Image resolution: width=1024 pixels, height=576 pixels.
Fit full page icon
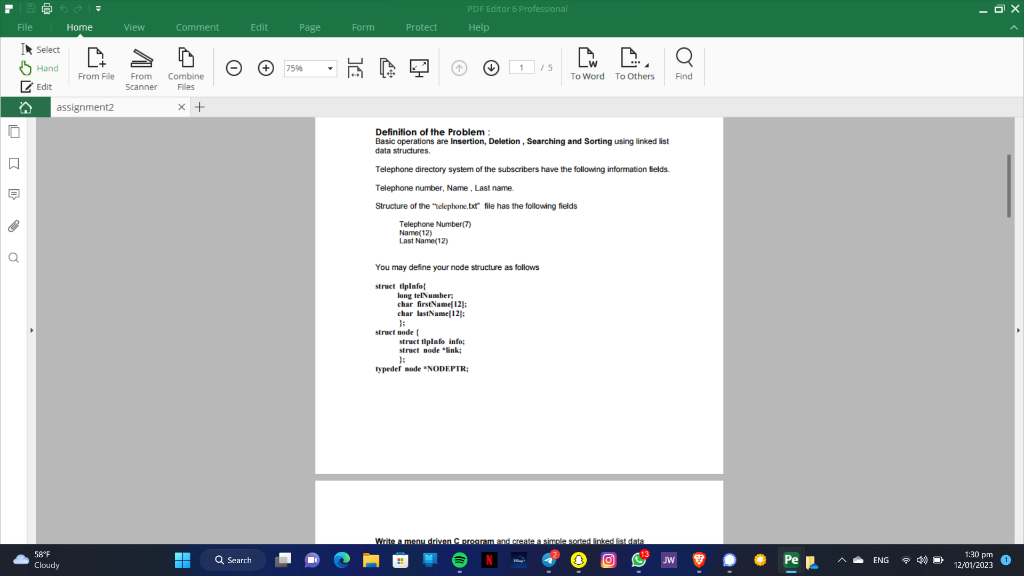pos(387,68)
